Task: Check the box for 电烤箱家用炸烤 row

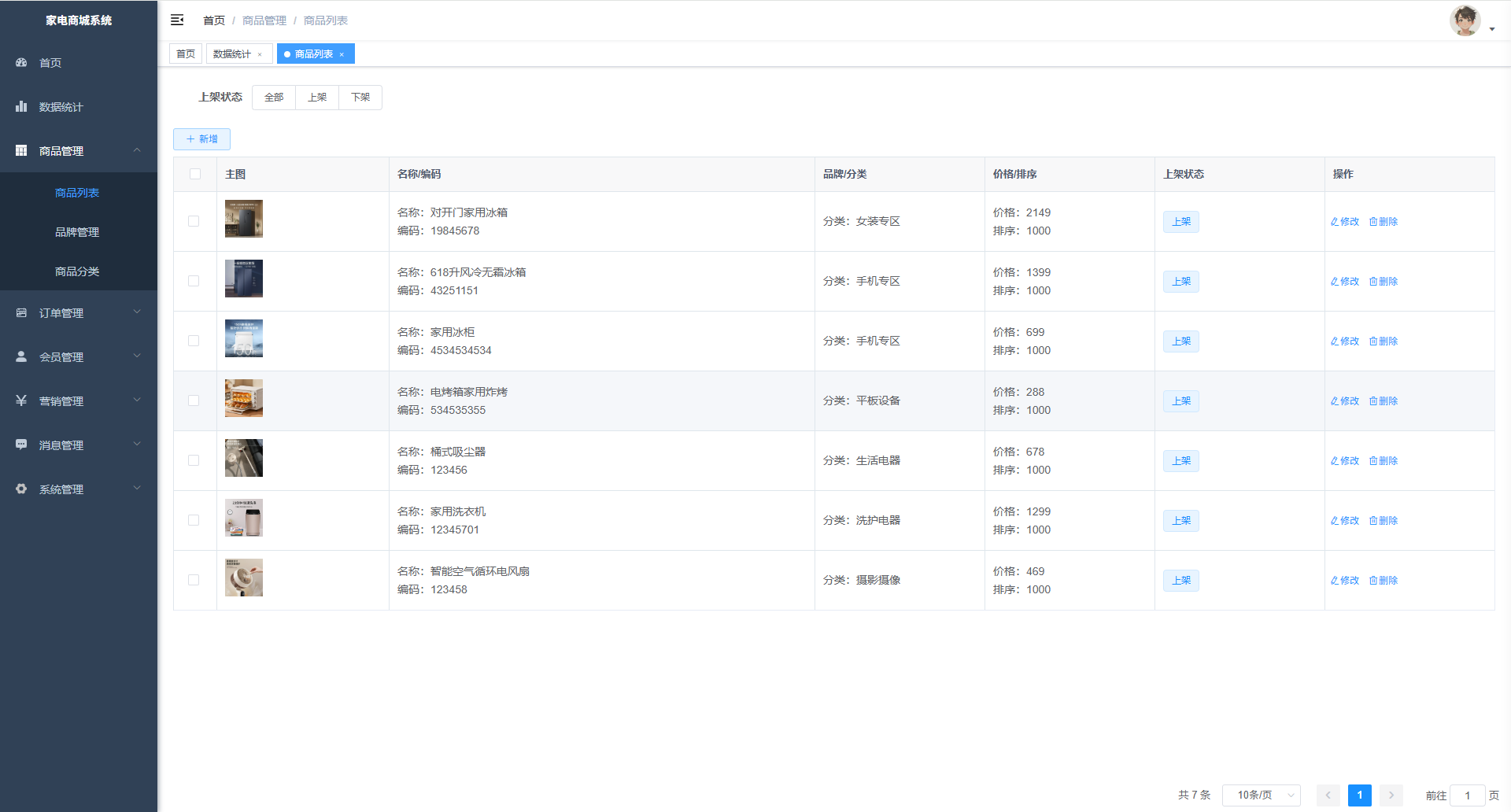Action: (x=194, y=400)
